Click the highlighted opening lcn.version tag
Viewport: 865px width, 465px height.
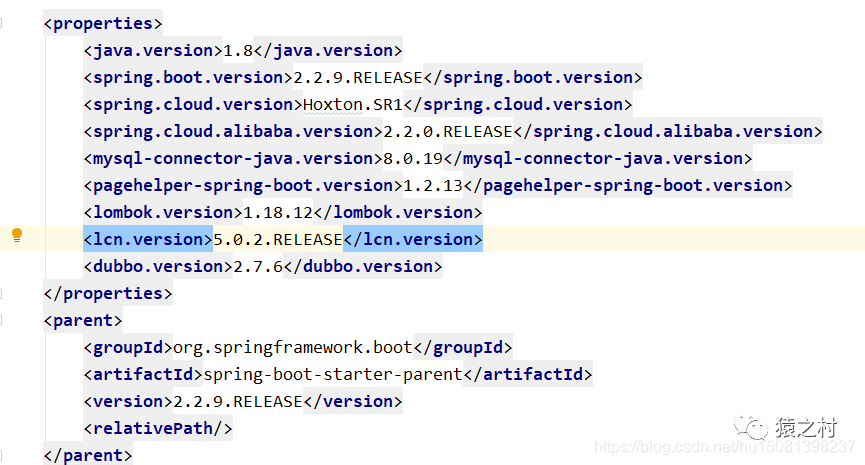[x=148, y=239]
